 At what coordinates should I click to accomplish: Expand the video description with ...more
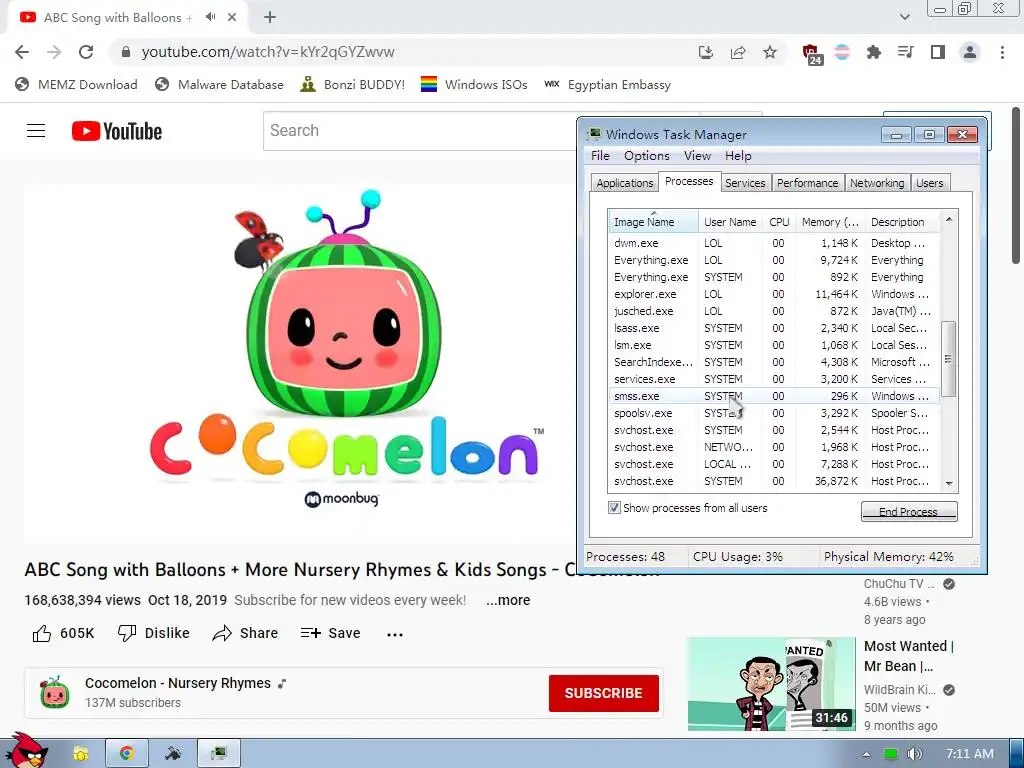coord(508,600)
